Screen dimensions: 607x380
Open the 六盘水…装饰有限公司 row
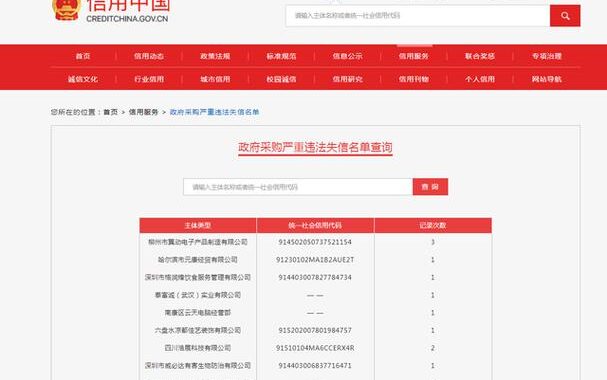(x=198, y=330)
